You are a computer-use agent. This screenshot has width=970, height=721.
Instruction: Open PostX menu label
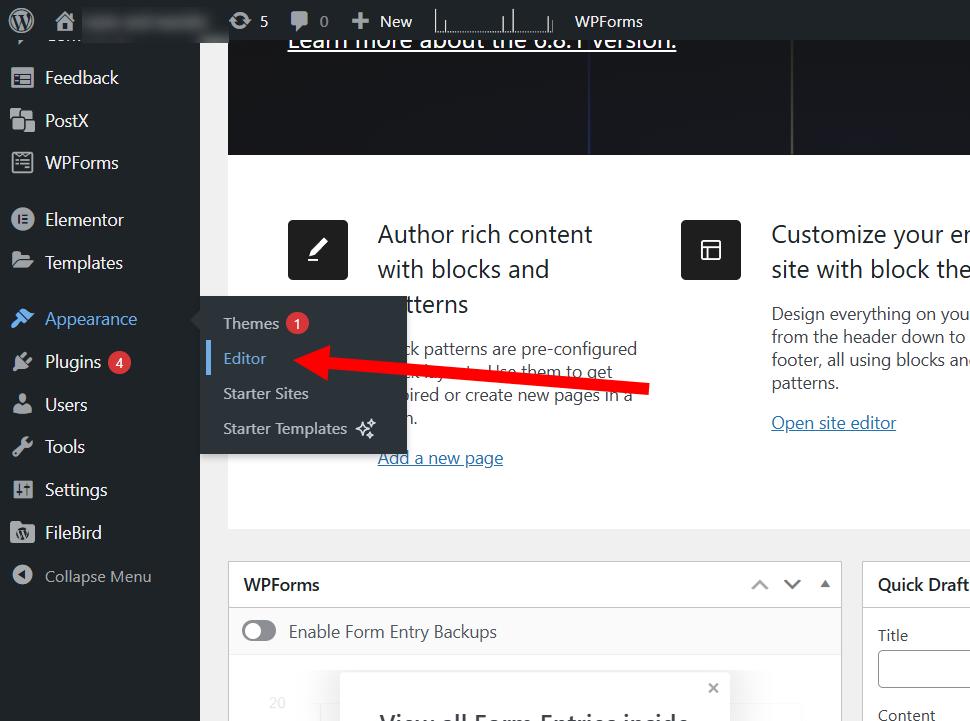pyautogui.click(x=67, y=121)
